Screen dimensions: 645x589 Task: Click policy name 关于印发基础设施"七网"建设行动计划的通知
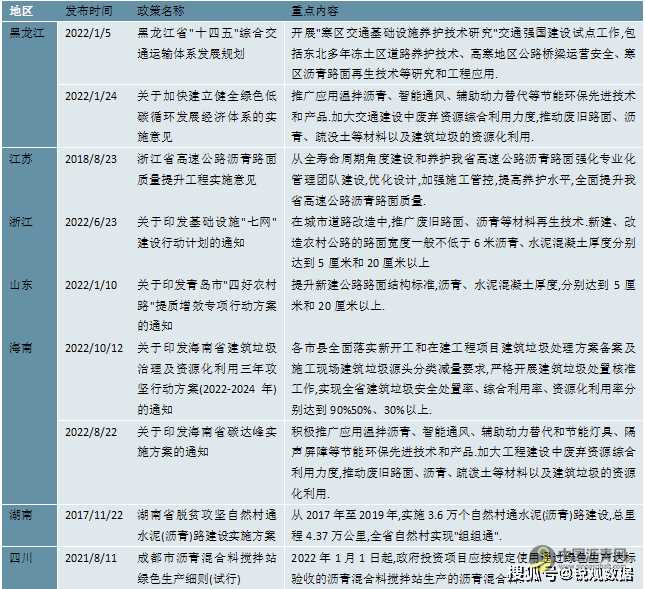click(207, 232)
